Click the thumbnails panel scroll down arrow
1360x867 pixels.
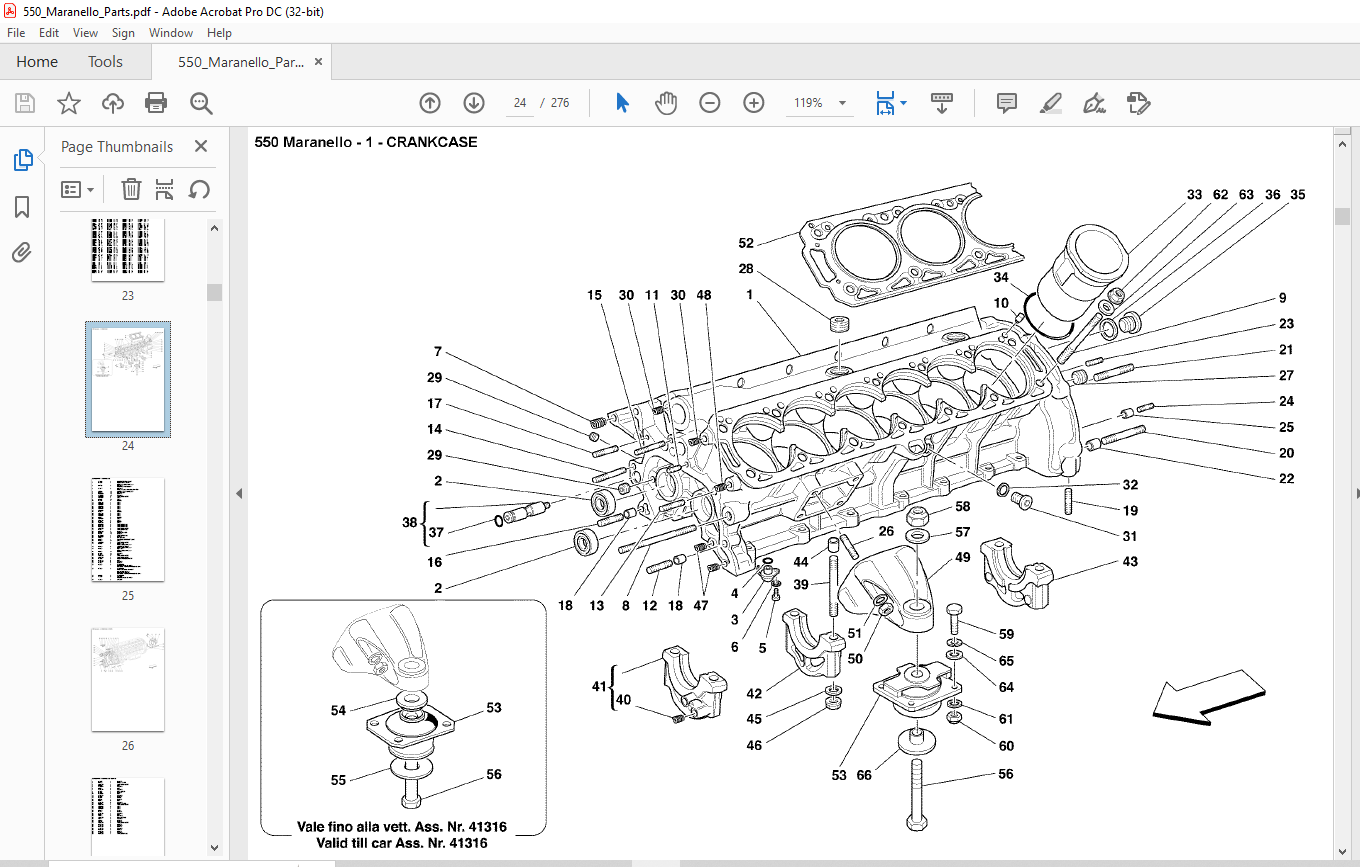215,848
